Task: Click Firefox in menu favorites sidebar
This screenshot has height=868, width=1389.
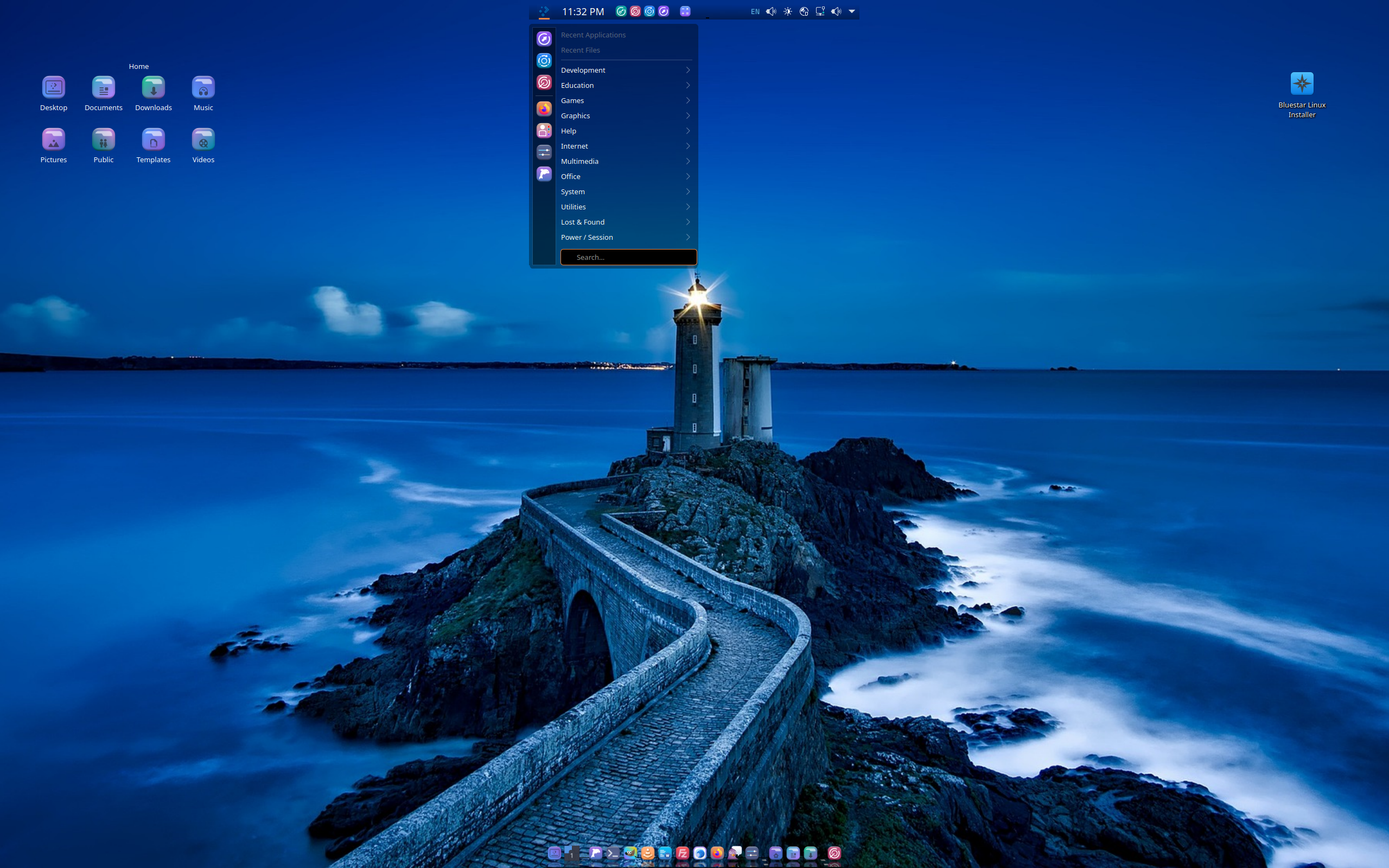Action: coord(544,108)
